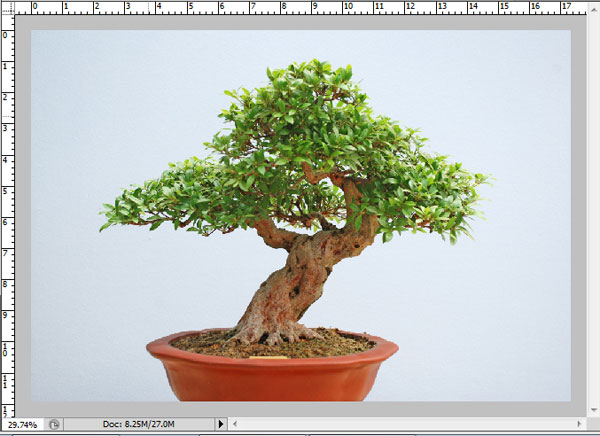Click the vertical ruler at mark 5
Image resolution: width=600 pixels, height=436 pixels.
(x=7, y=191)
